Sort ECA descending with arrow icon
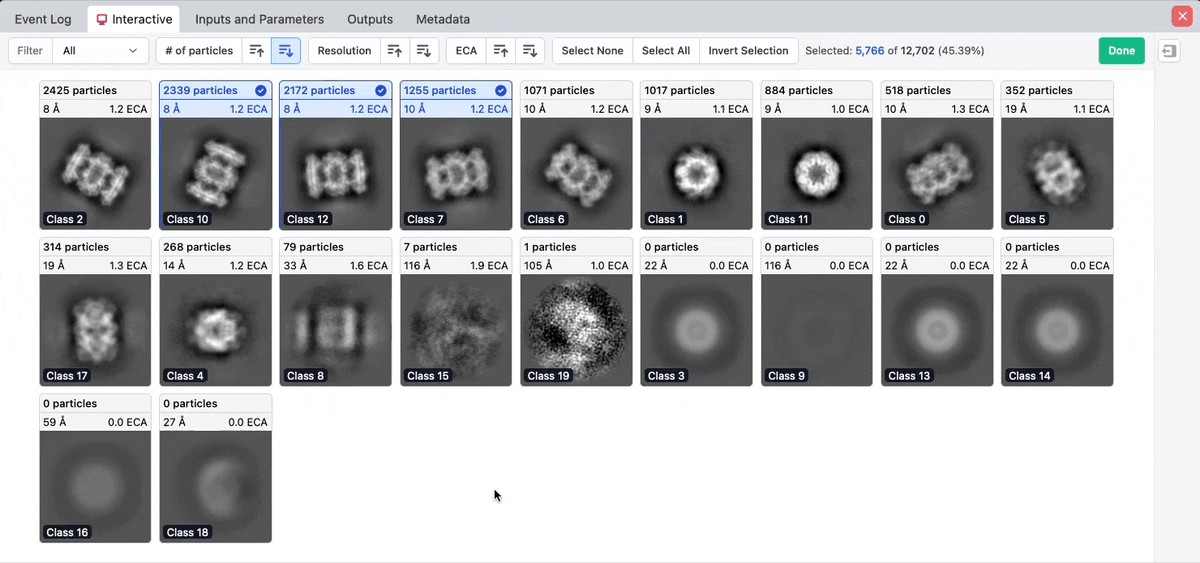 [531, 51]
